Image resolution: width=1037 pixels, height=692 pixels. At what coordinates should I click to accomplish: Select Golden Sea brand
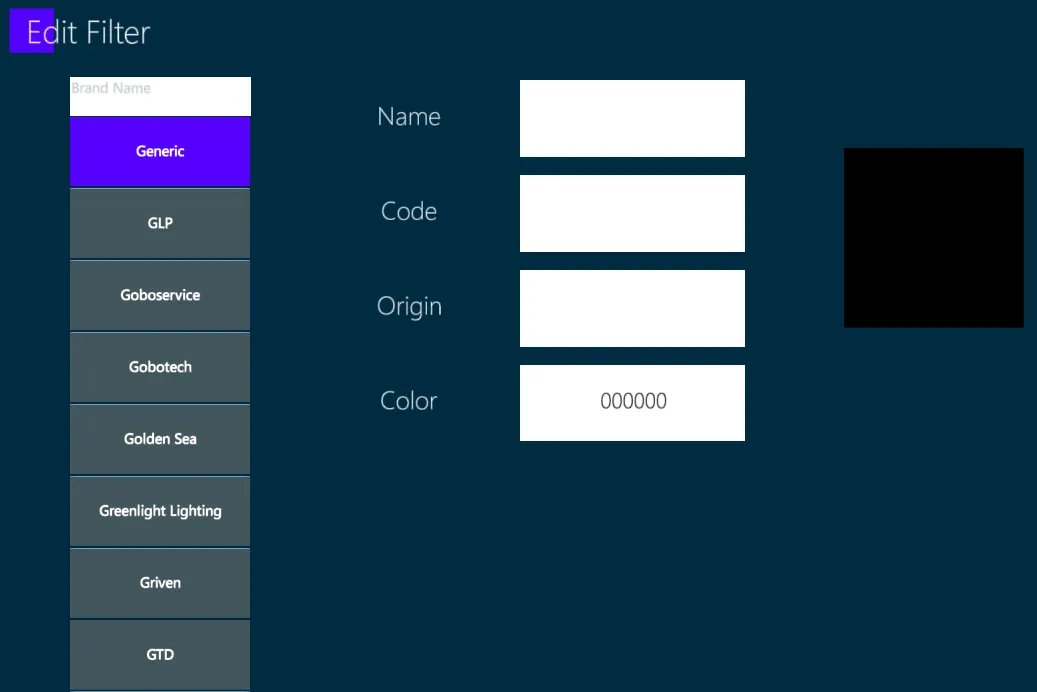click(160, 439)
